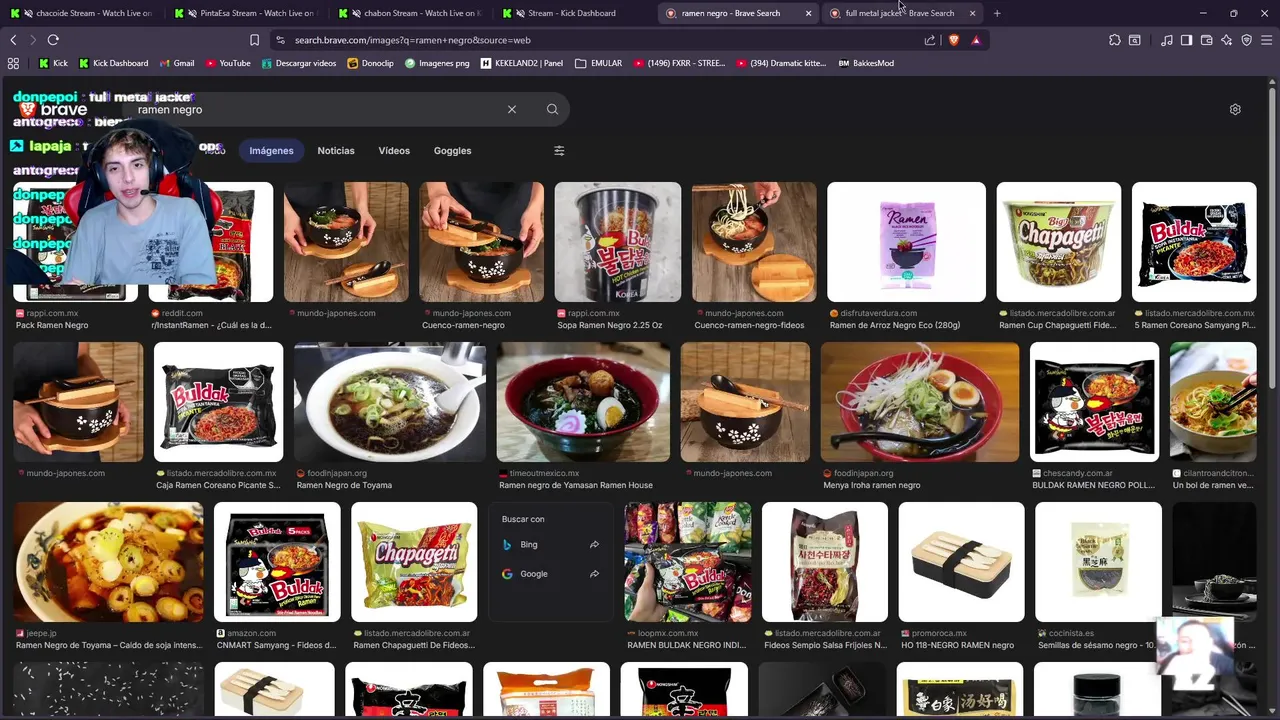Focus the address bar URL field

(x=600, y=40)
